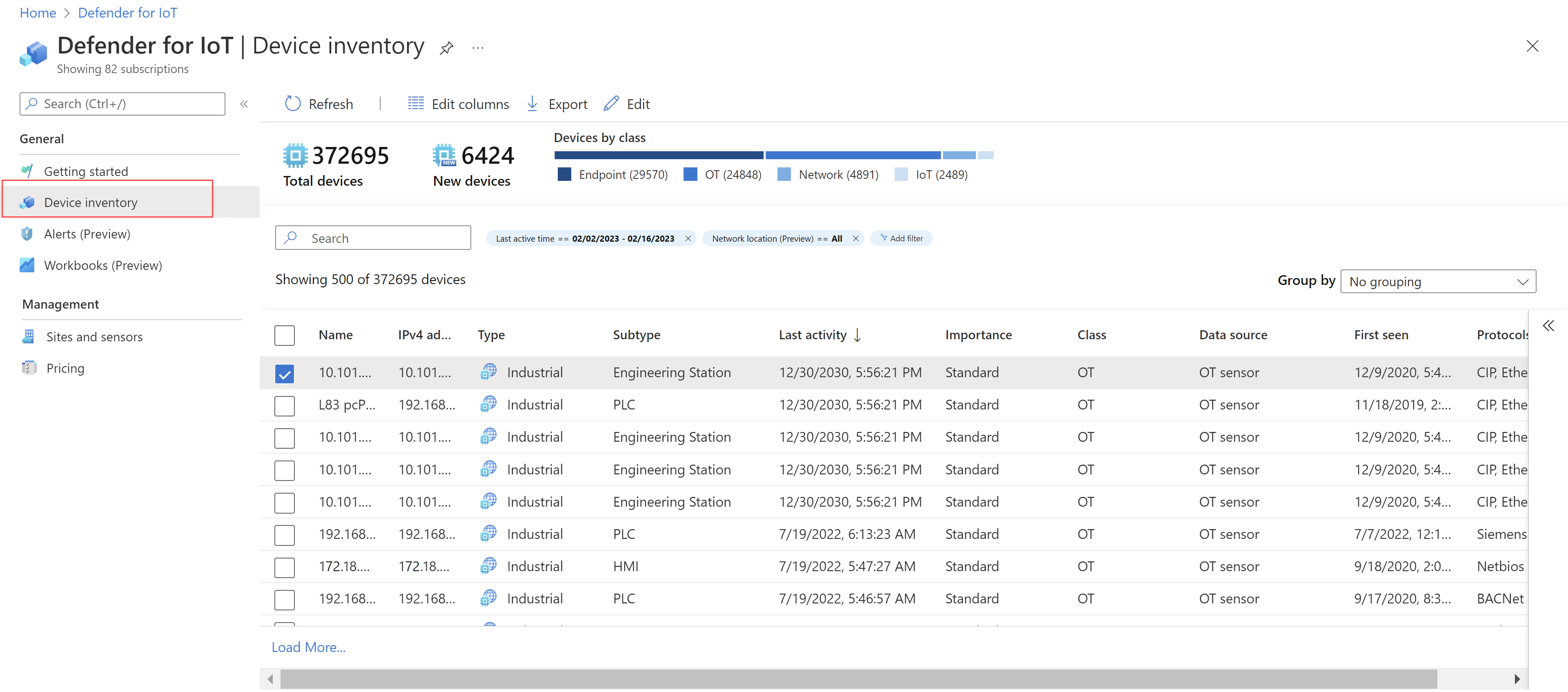Click the horizontal scrollbar right arrow
Screen dimensions: 1568x692
click(1517, 679)
